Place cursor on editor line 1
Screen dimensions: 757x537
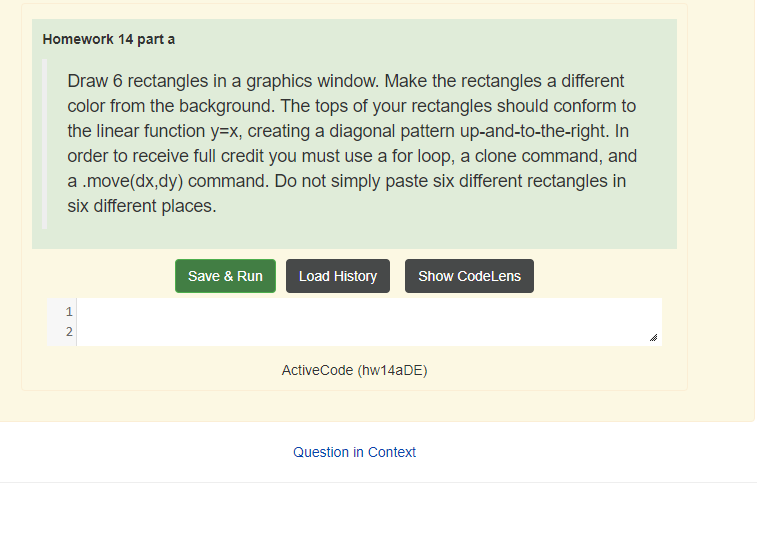click(x=368, y=311)
